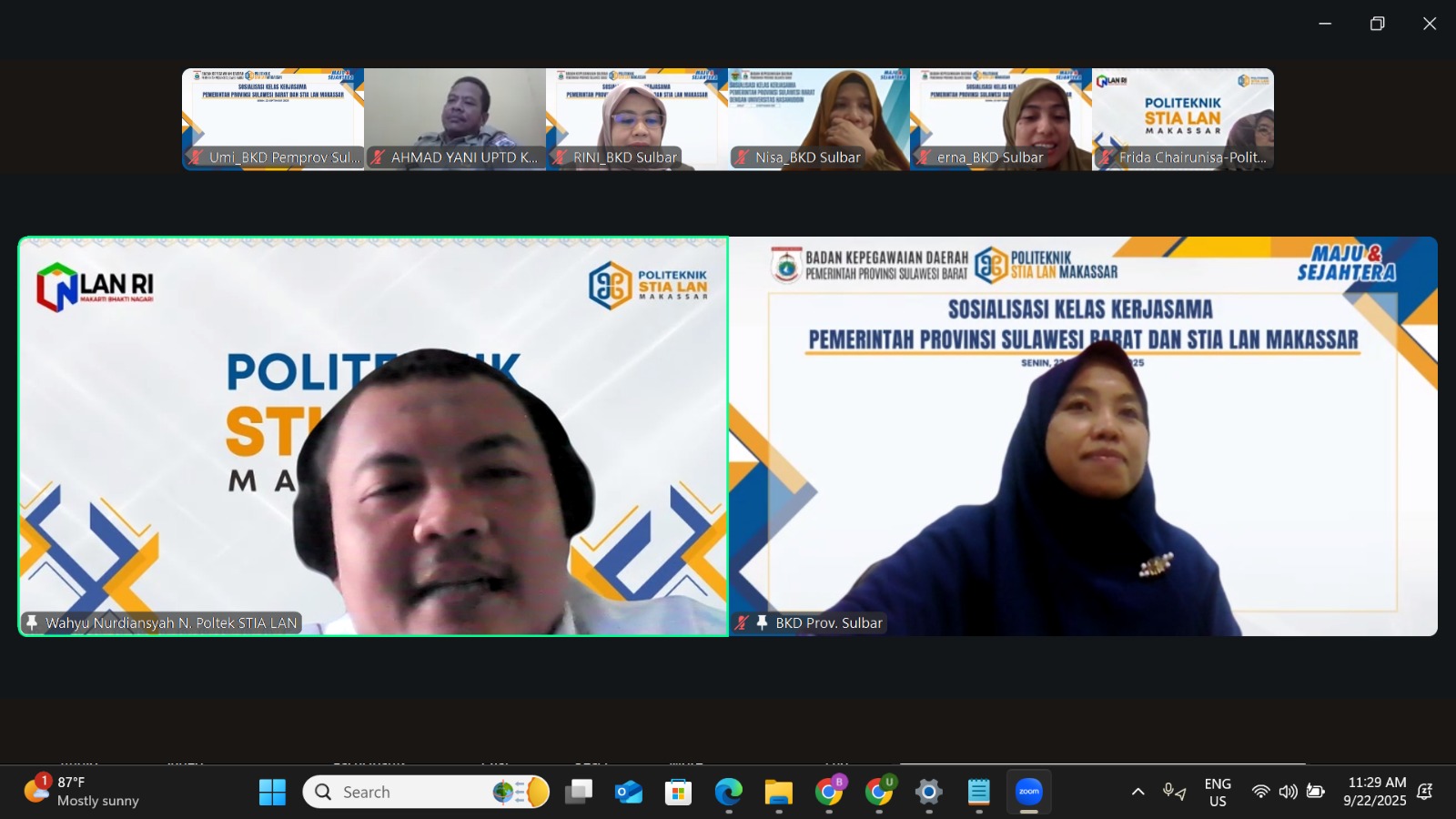Image resolution: width=1456 pixels, height=819 pixels.
Task: Expand hidden icons in the system tray
Action: pos(1137,791)
